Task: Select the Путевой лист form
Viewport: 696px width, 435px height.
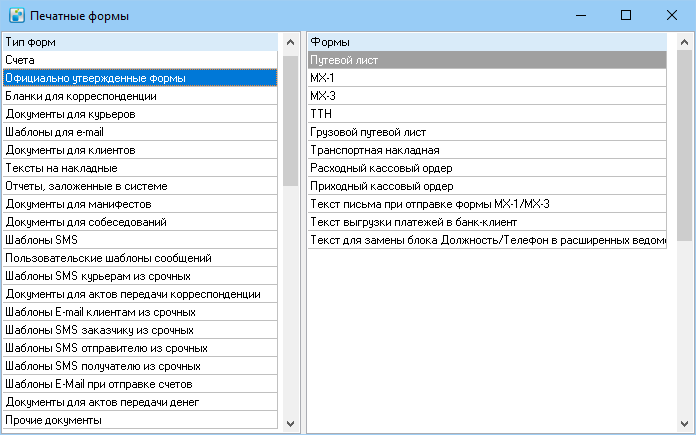Action: point(487,60)
